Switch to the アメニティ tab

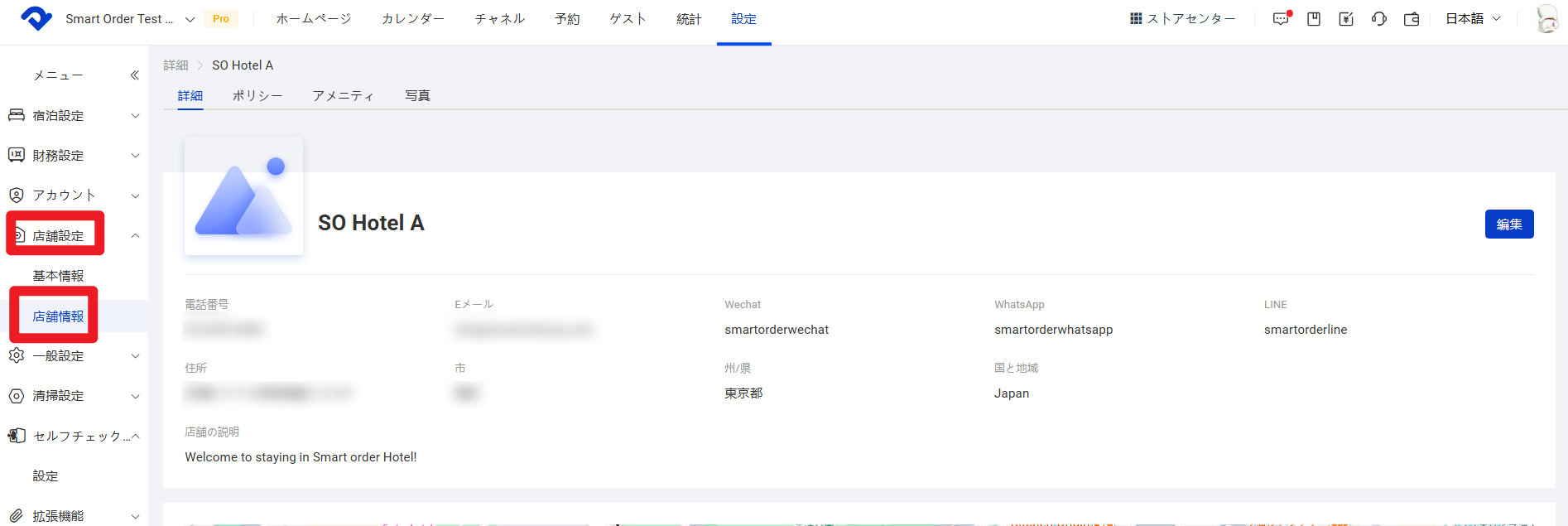pos(343,96)
